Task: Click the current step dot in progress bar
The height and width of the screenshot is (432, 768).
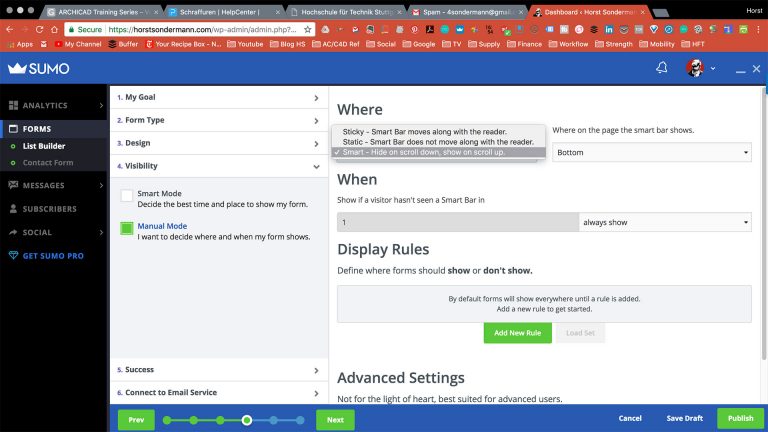Action: point(246,420)
